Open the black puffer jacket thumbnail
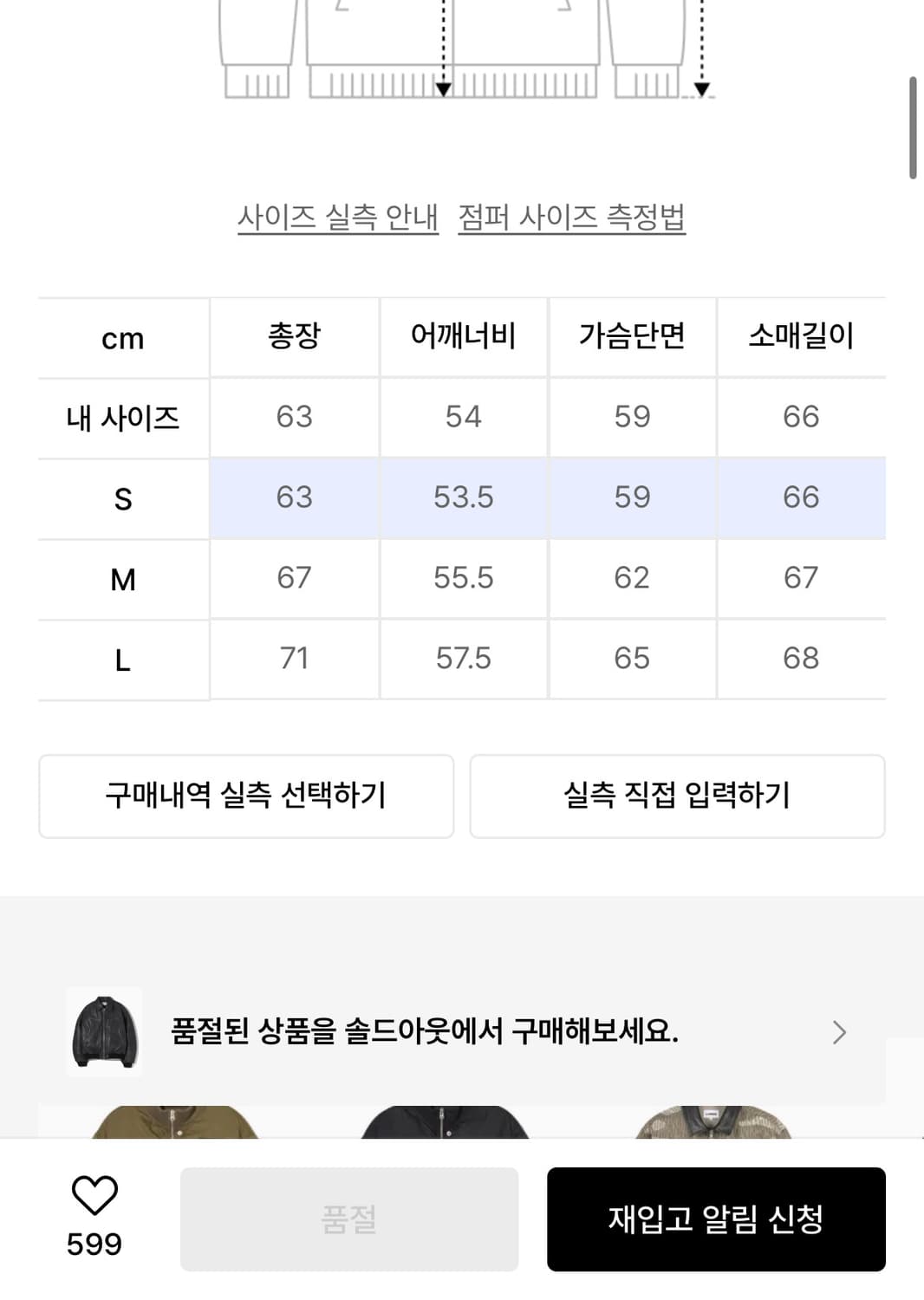The width and height of the screenshot is (924, 1300). [444, 1122]
